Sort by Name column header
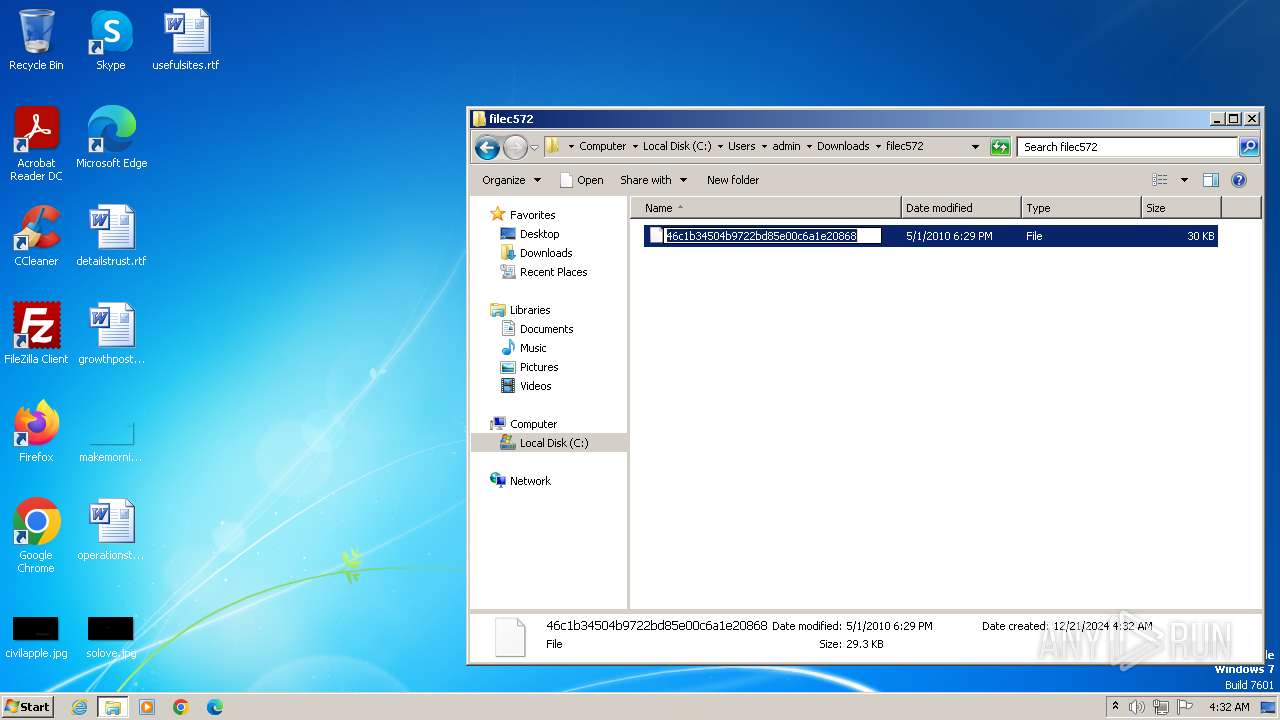1280x720 pixels. tap(765, 208)
